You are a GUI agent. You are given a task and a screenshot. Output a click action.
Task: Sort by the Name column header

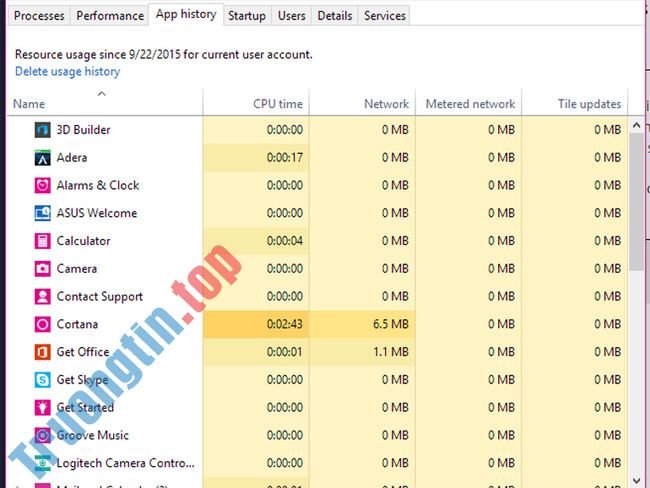105,102
